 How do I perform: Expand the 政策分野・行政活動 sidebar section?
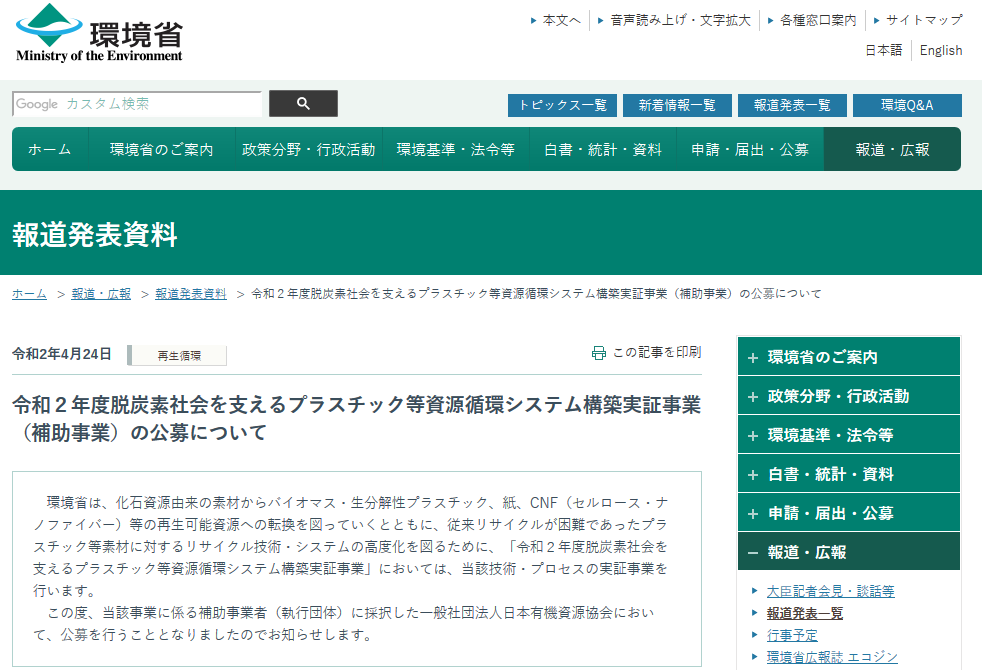pyautogui.click(x=753, y=396)
